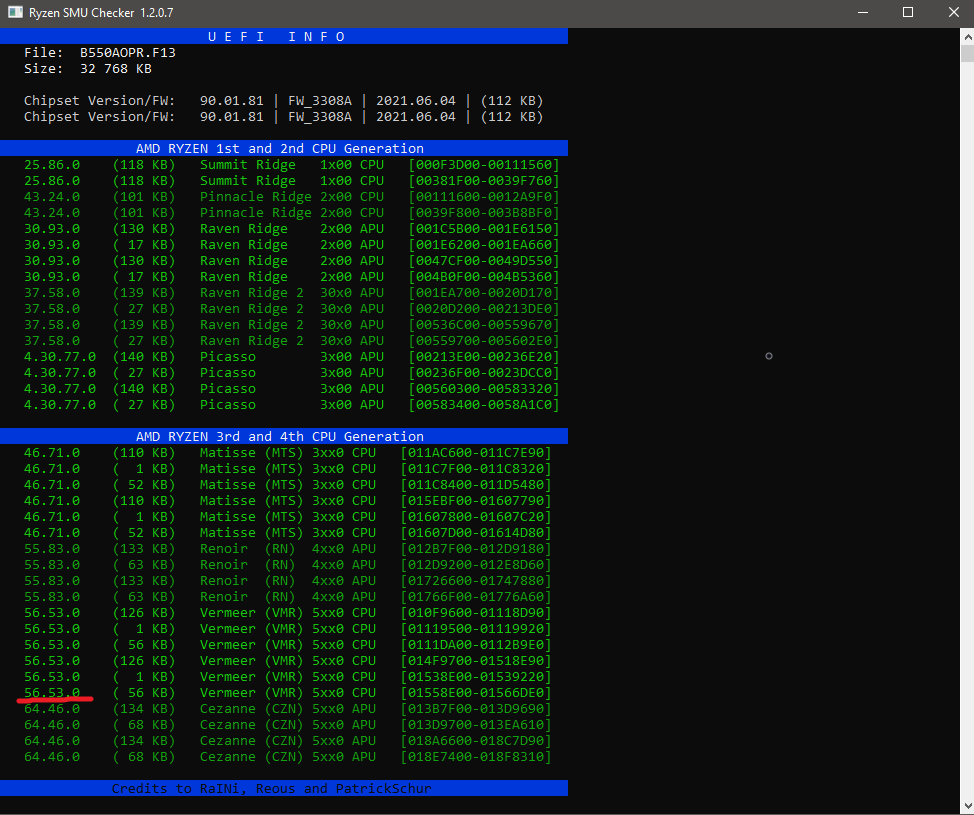Click address range [001C5B00-001E6150]
This screenshot has height=815, width=974.
(x=484, y=229)
